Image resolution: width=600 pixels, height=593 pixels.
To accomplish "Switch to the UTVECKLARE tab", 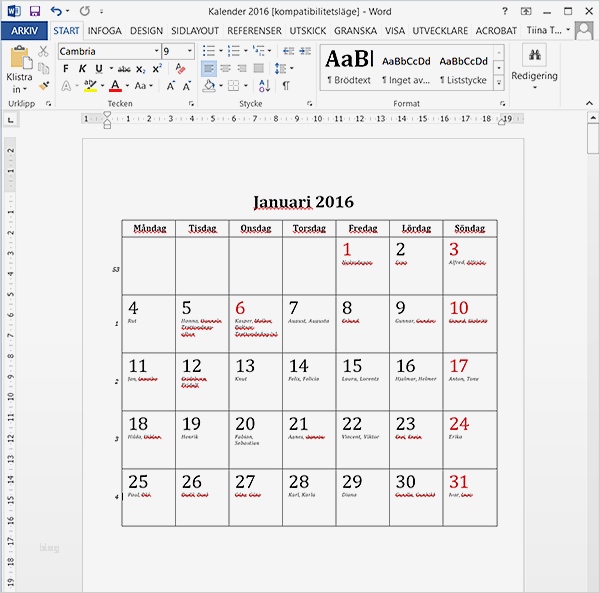I will 440,31.
